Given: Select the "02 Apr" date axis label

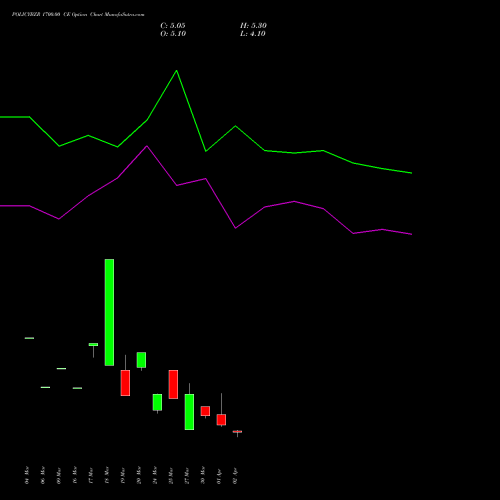Looking at the screenshot, I should tap(235, 476).
